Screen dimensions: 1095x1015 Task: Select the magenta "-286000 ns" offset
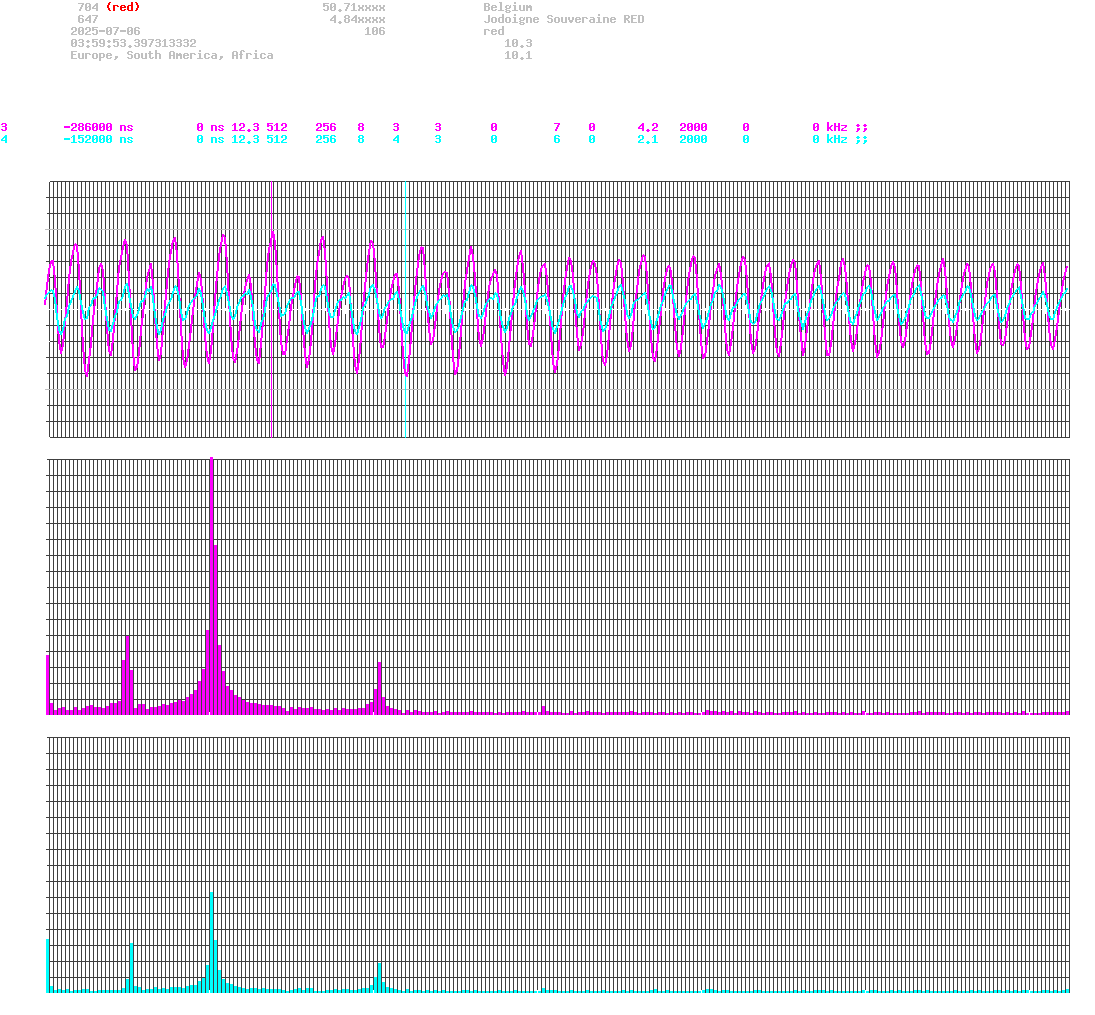(x=98, y=127)
